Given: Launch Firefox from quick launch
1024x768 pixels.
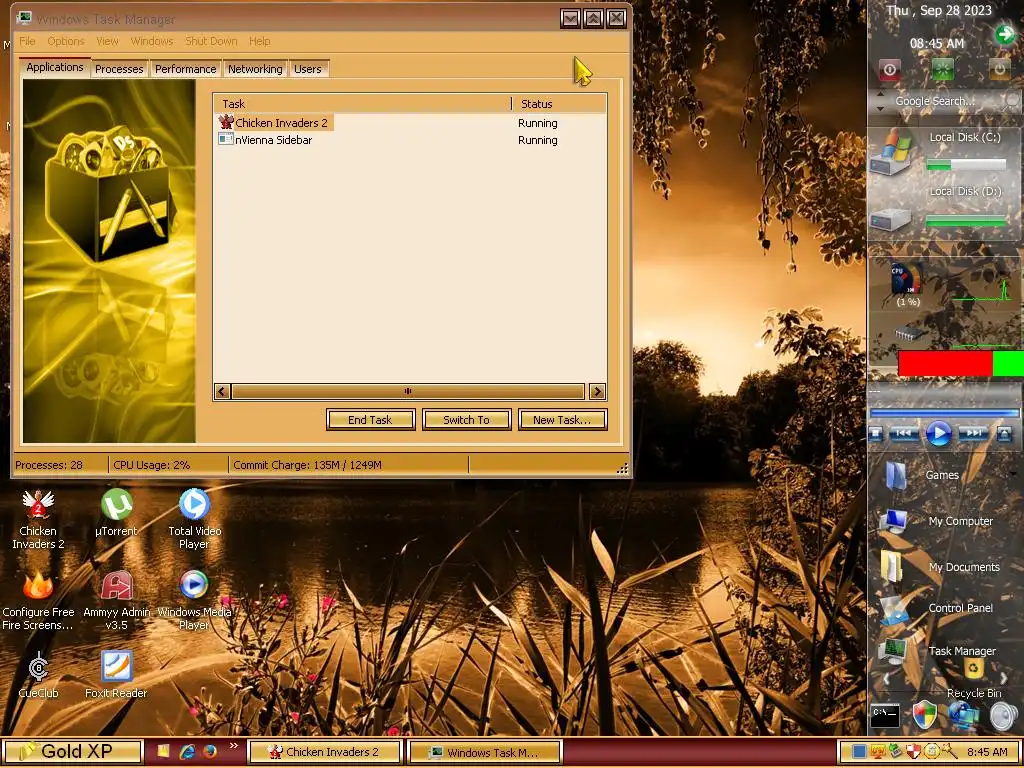Looking at the screenshot, I should click(210, 752).
